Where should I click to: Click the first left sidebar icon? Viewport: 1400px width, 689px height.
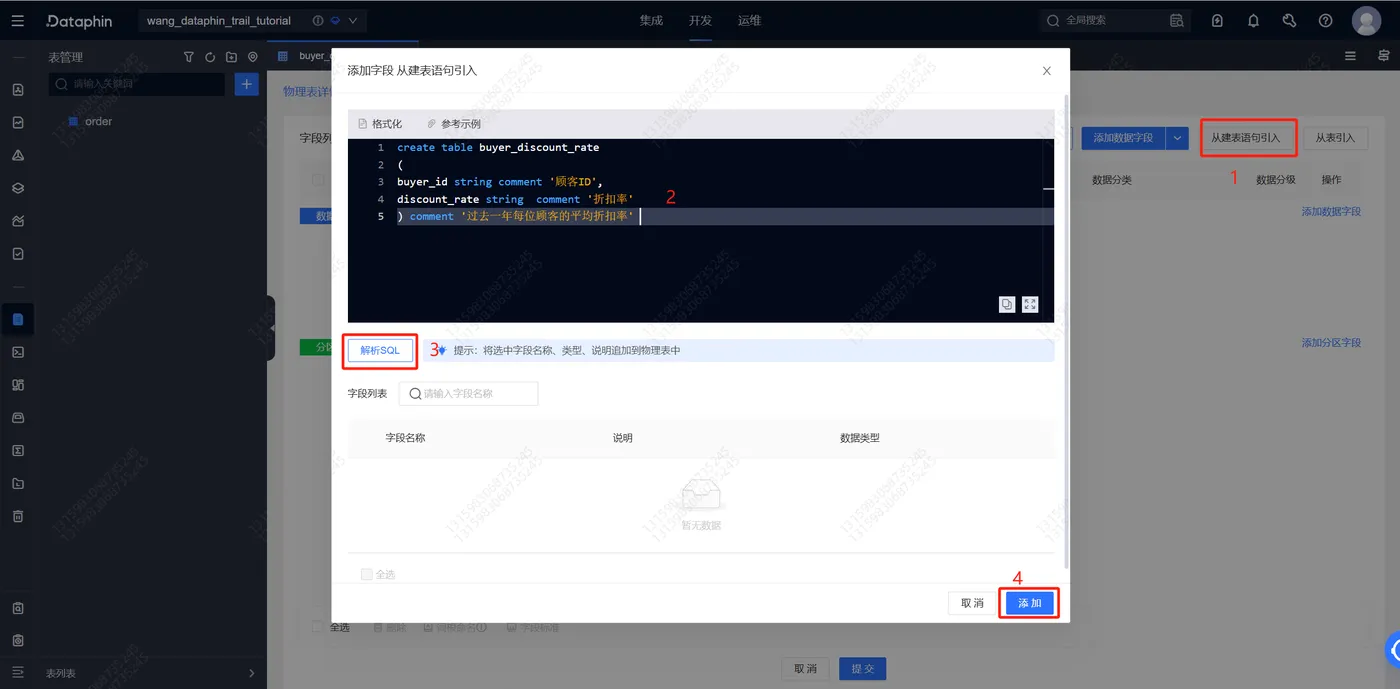click(x=18, y=89)
